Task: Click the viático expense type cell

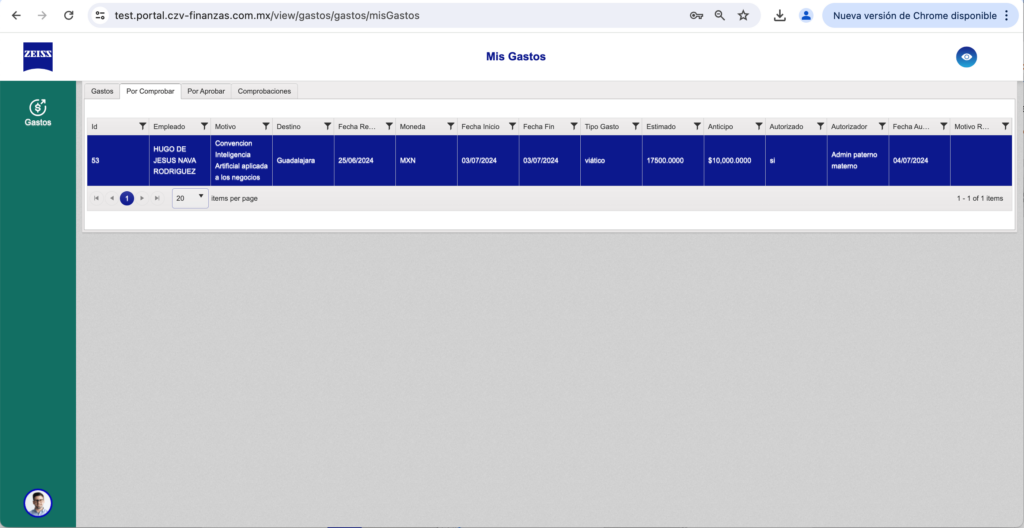Action: click(x=611, y=160)
